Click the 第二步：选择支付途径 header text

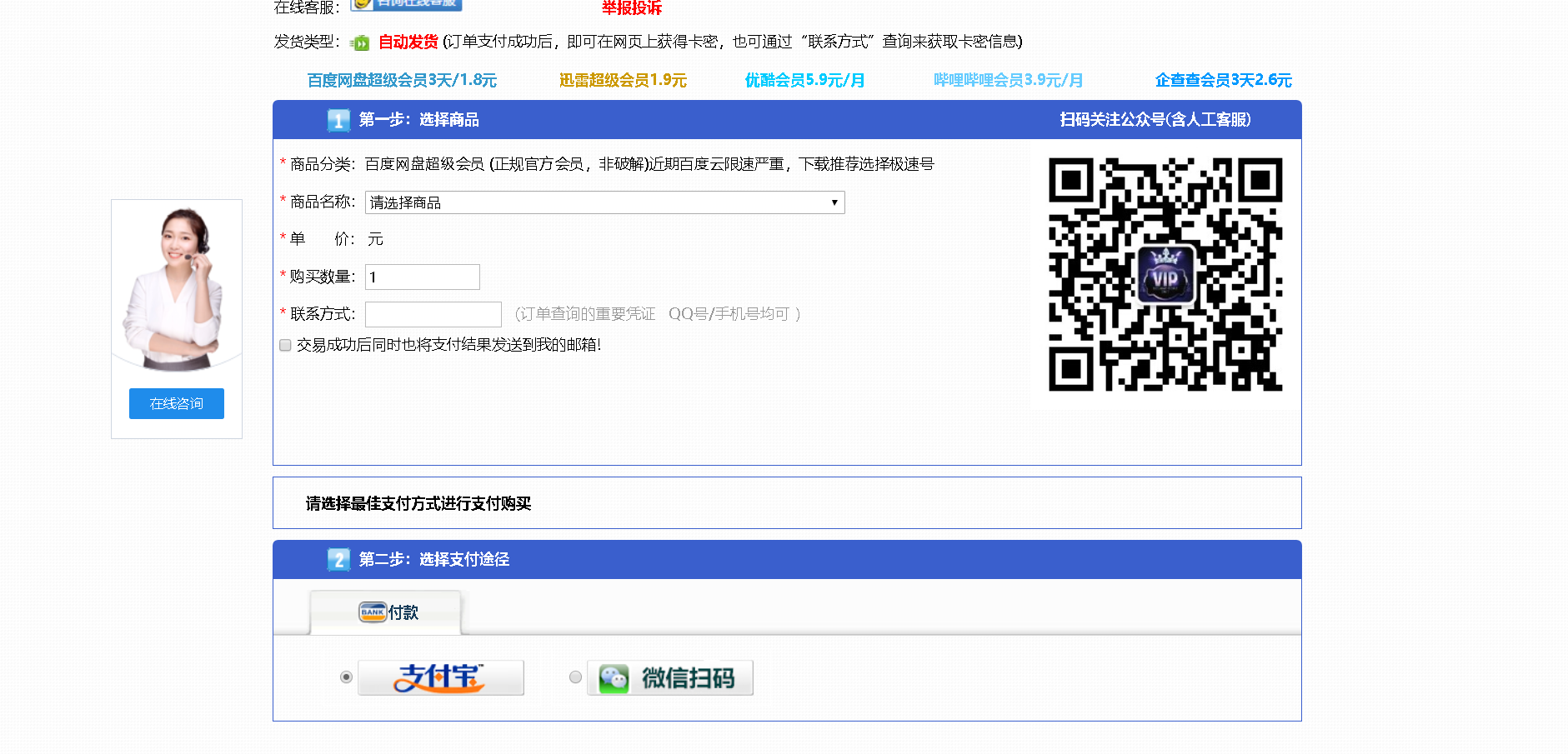click(434, 560)
